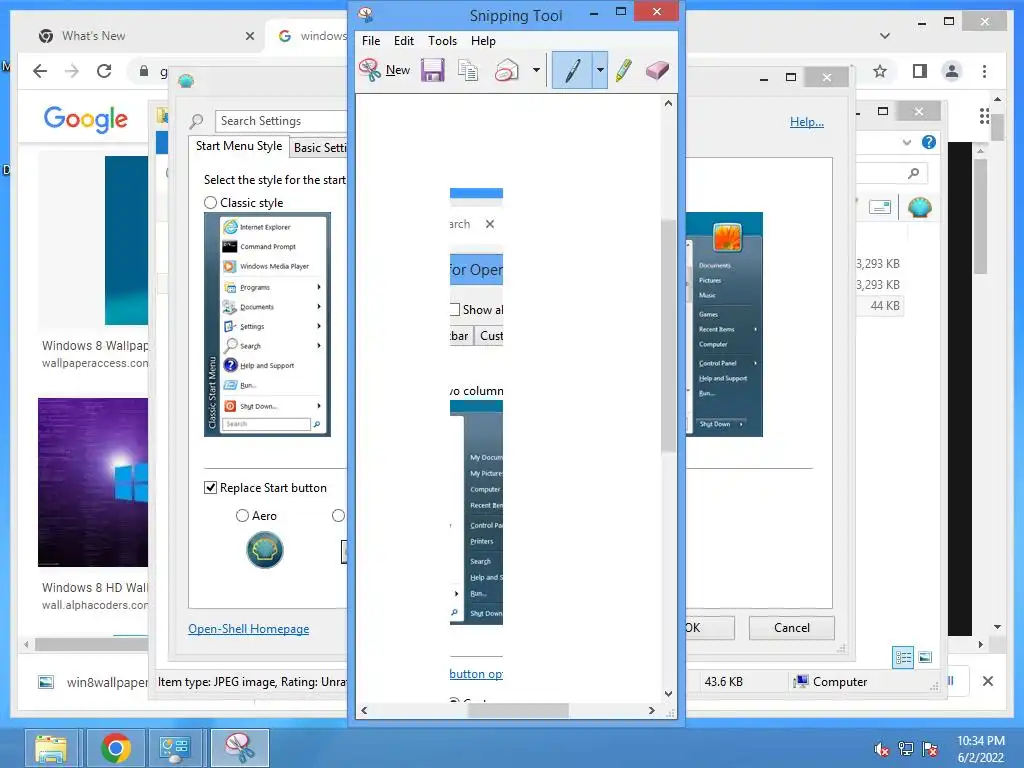Close the What's New tab
The height and width of the screenshot is (768, 1024).
coord(249,36)
